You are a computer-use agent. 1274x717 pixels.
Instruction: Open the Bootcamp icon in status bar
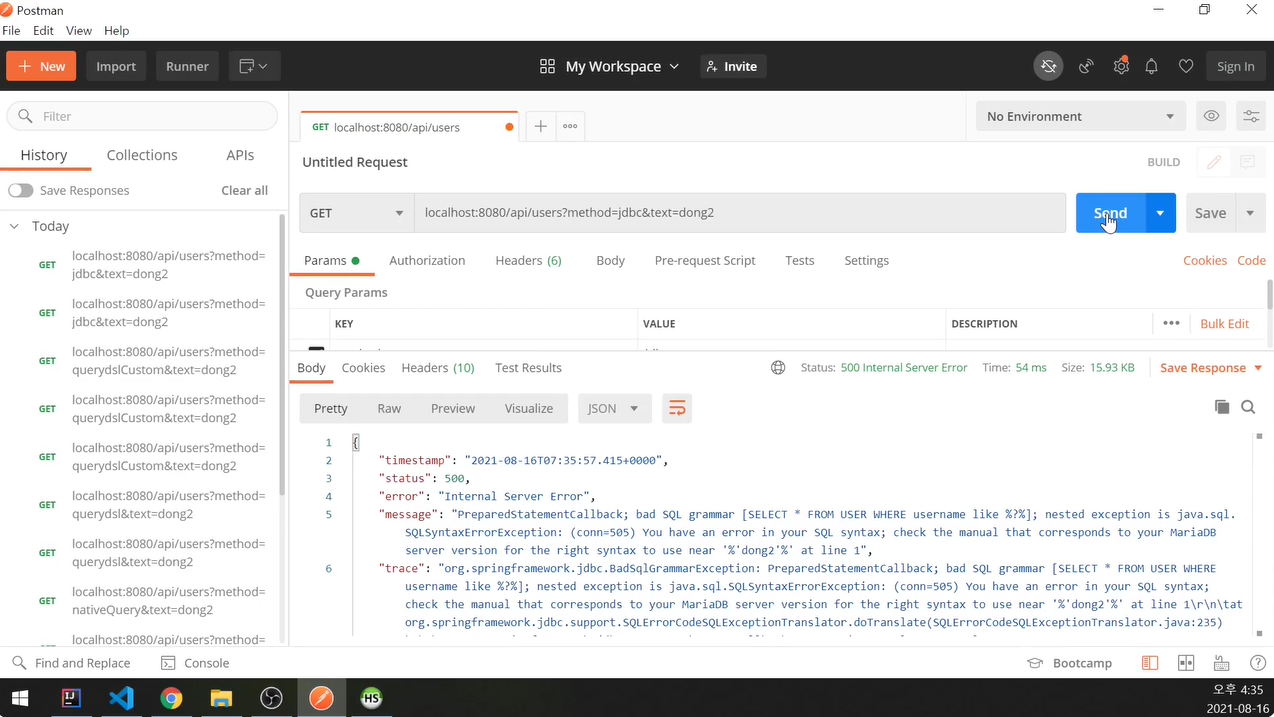(1035, 663)
